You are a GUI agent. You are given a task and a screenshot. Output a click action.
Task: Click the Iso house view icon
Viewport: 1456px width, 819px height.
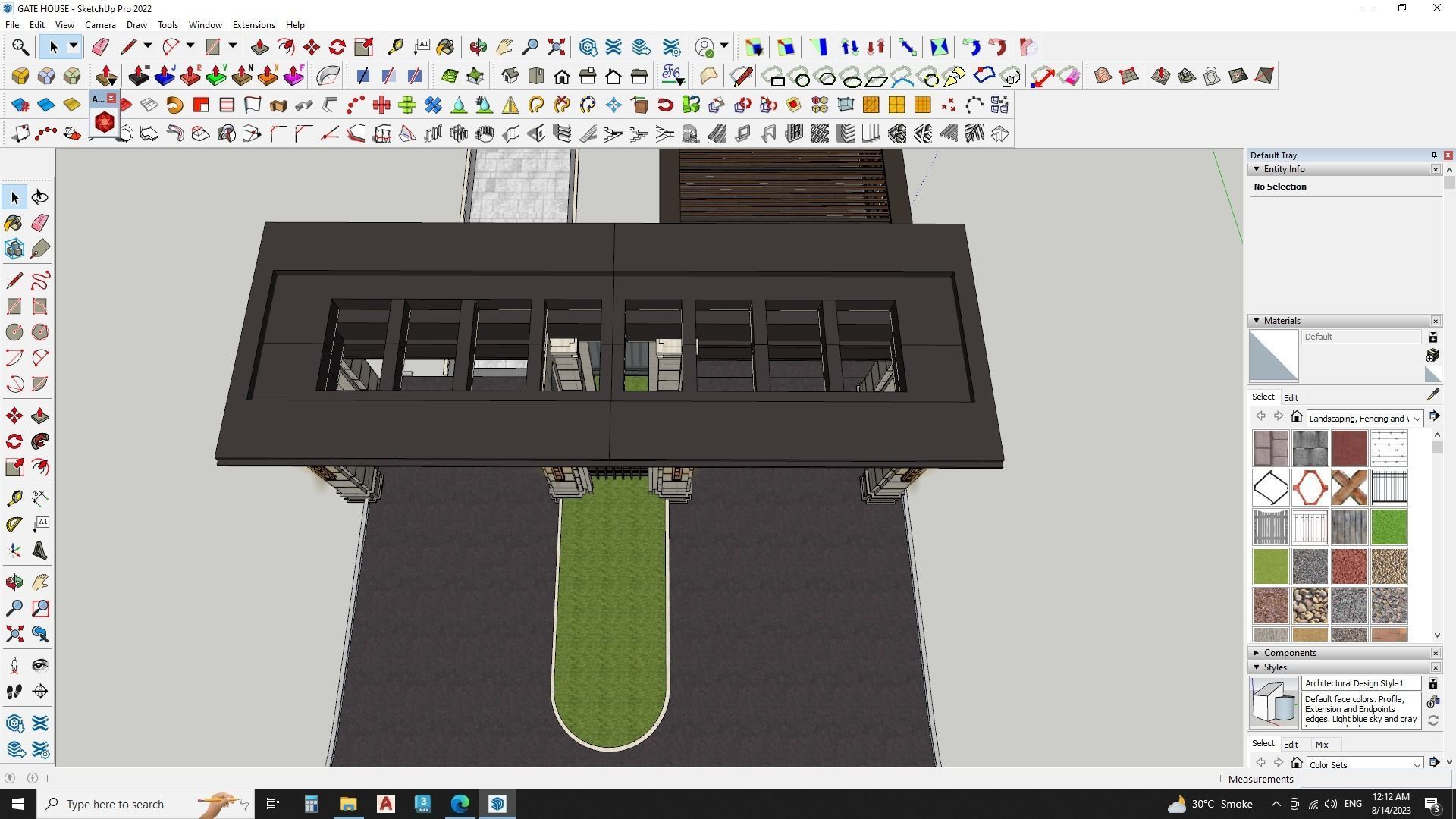click(510, 76)
